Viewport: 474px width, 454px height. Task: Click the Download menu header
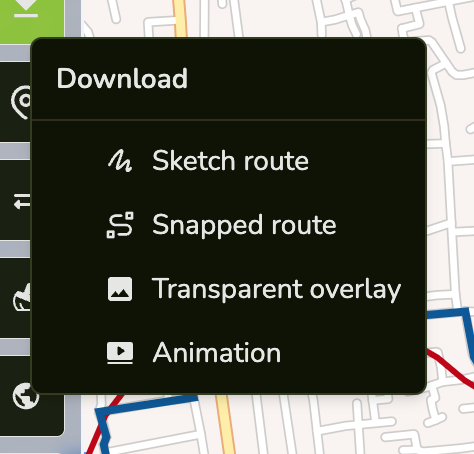pos(122,79)
